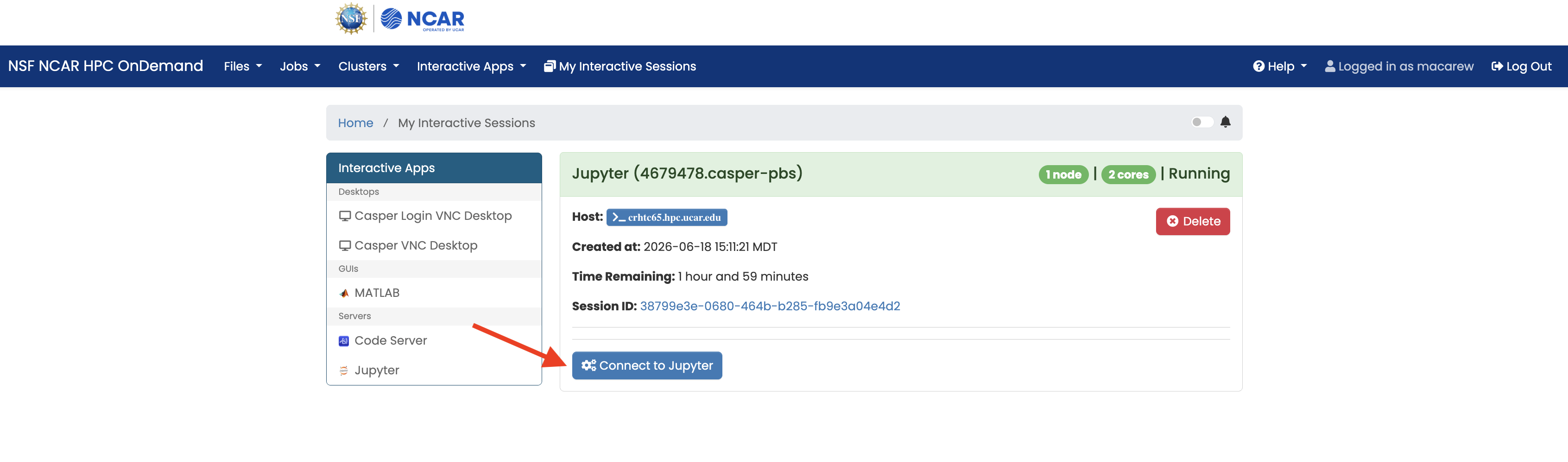Delete the Jupyter session
Screen dimensions: 1568x462
tap(1192, 221)
